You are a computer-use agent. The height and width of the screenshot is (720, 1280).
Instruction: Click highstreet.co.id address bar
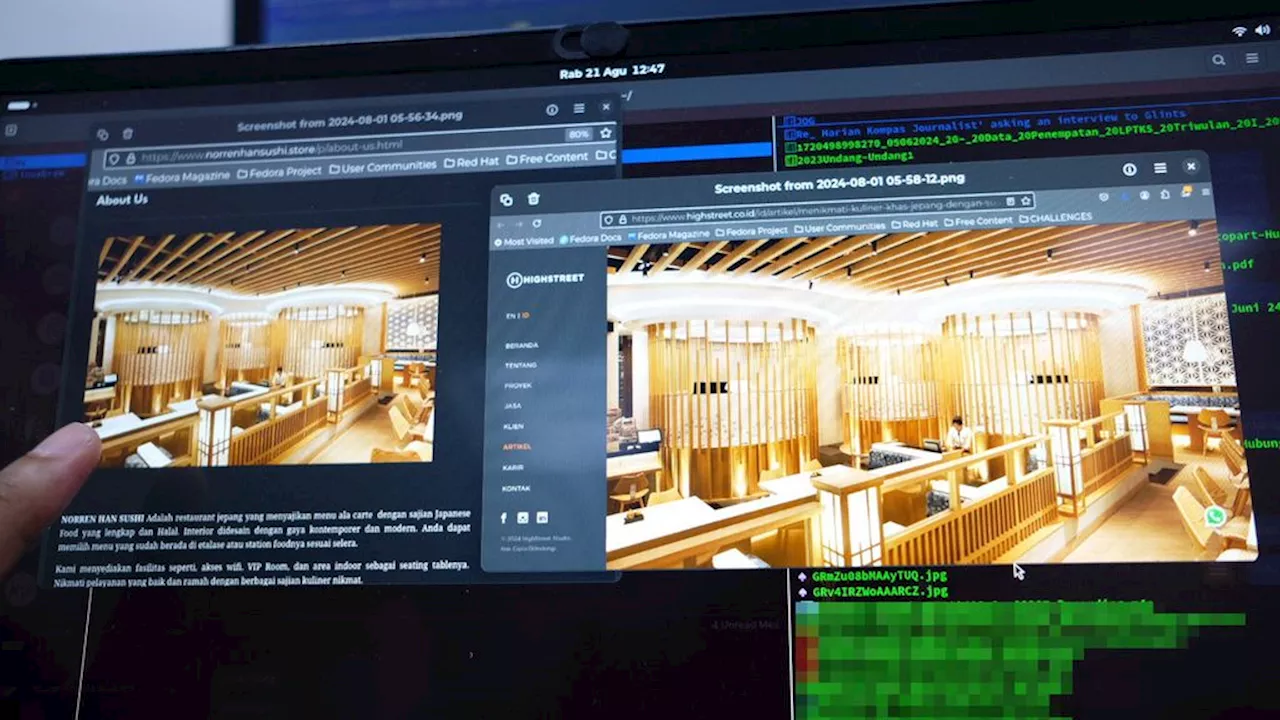(818, 210)
